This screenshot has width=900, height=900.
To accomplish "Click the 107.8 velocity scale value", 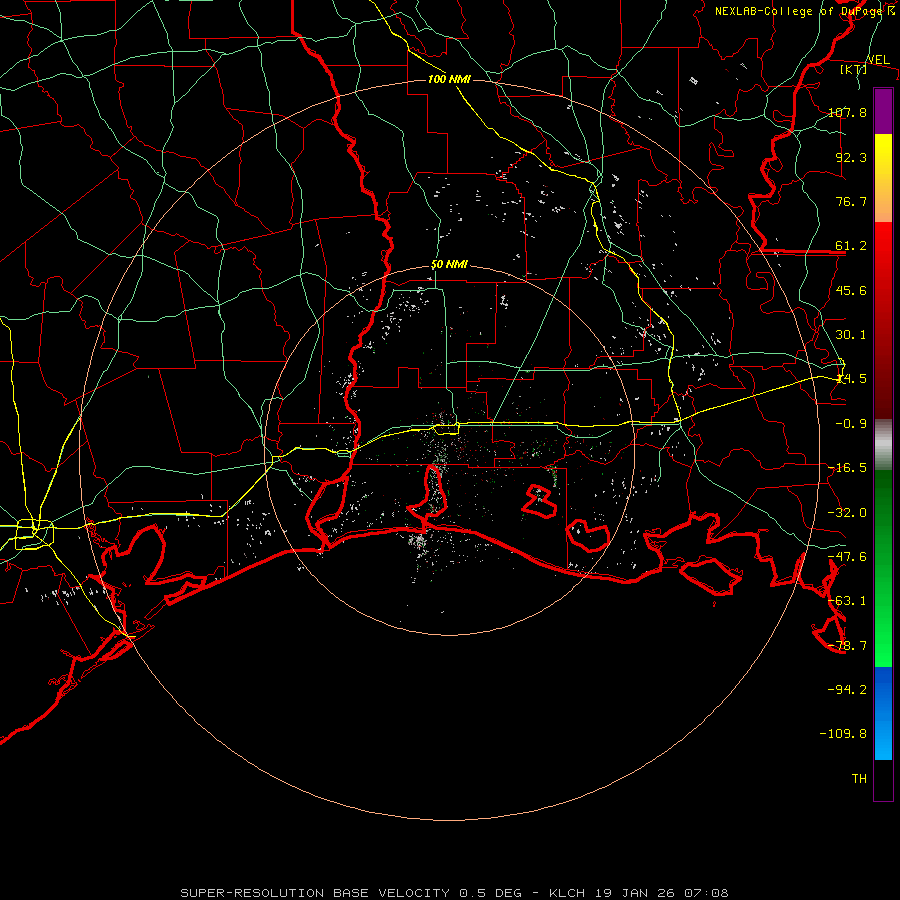I will [x=847, y=112].
